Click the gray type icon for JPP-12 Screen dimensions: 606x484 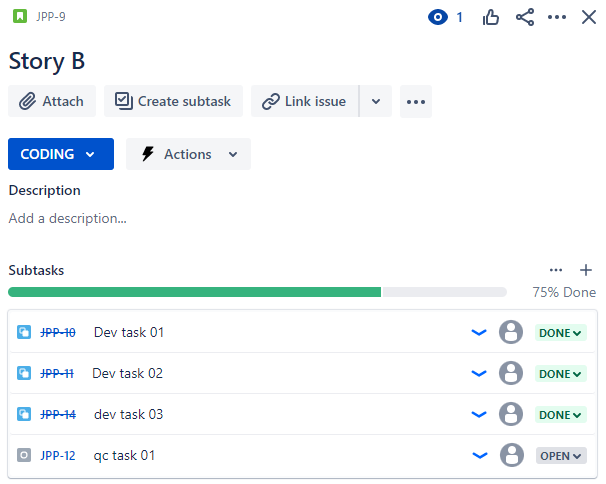(24, 455)
